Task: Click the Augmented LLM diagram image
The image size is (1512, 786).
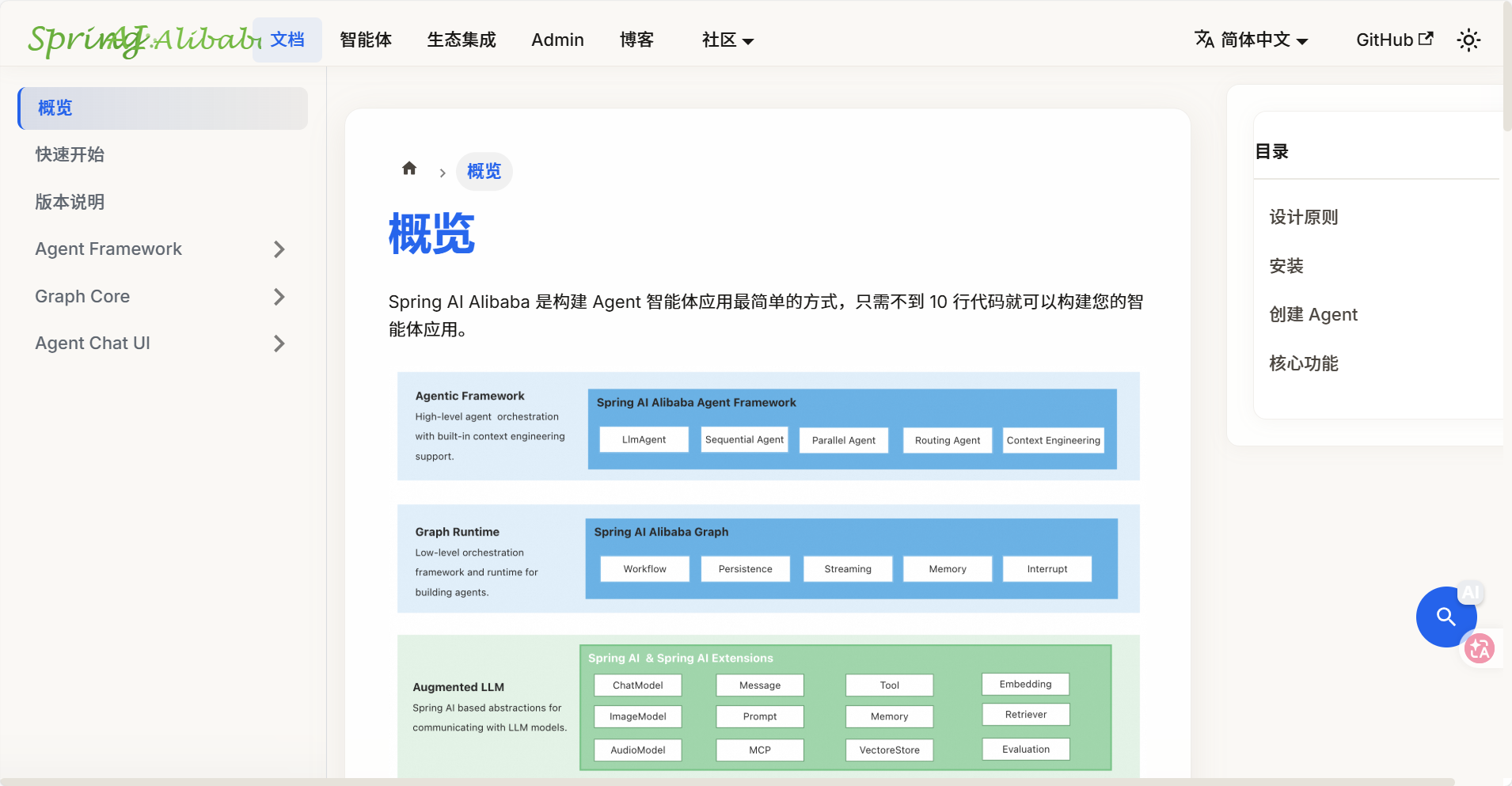Action: (x=768, y=706)
